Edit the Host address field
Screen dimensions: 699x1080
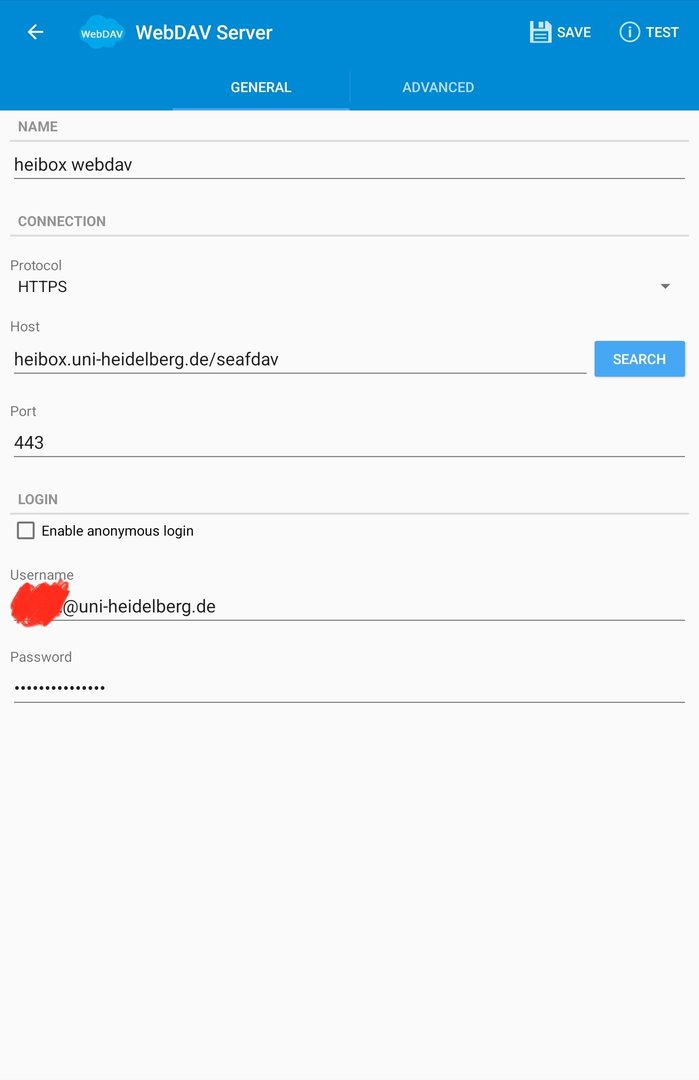(300, 359)
